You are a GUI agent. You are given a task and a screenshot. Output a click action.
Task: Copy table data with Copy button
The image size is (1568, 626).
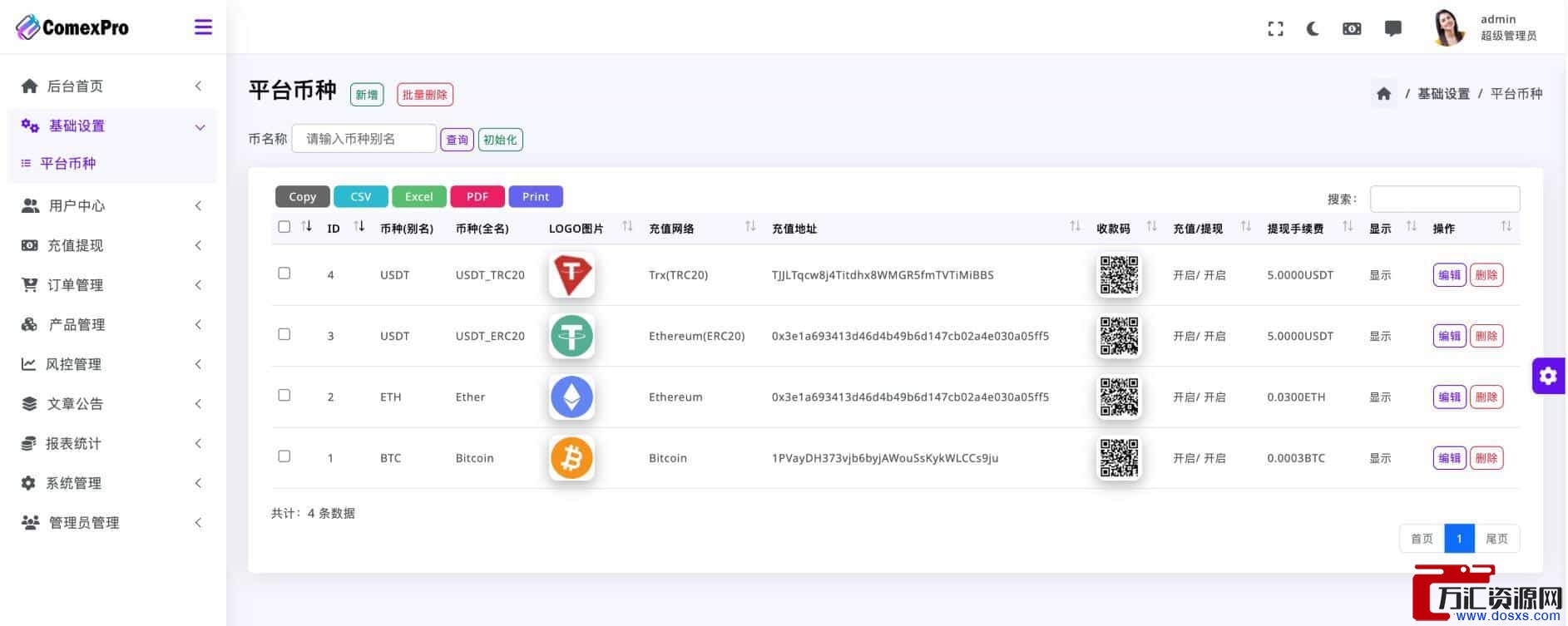303,197
